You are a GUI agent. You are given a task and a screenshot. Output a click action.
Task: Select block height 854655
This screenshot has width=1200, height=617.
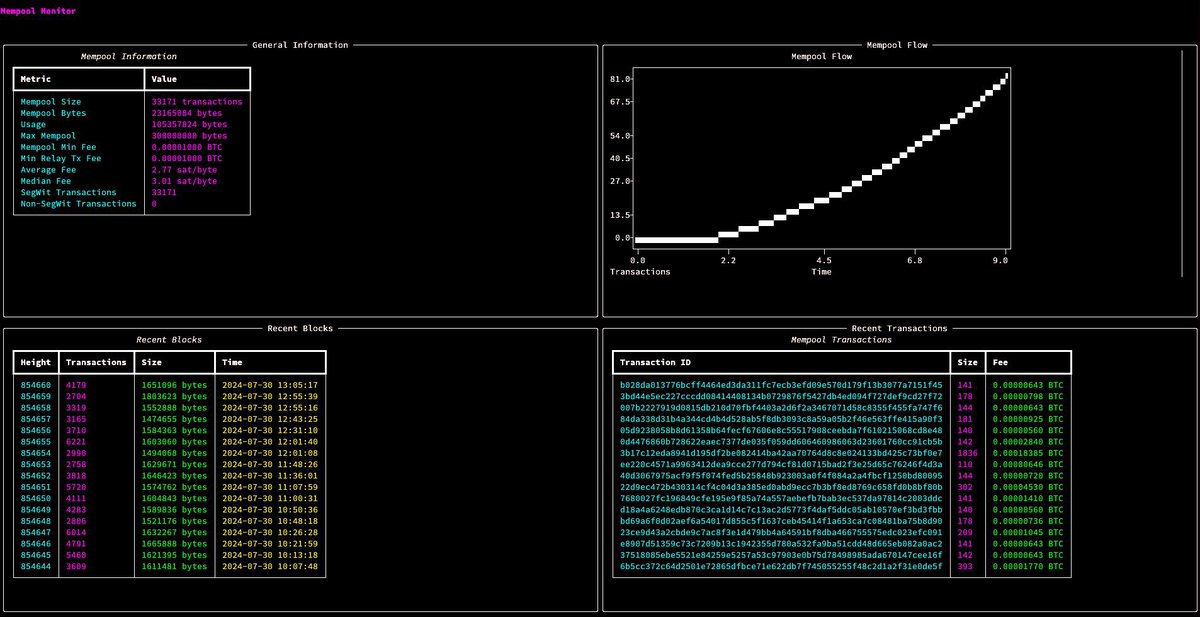click(36, 441)
